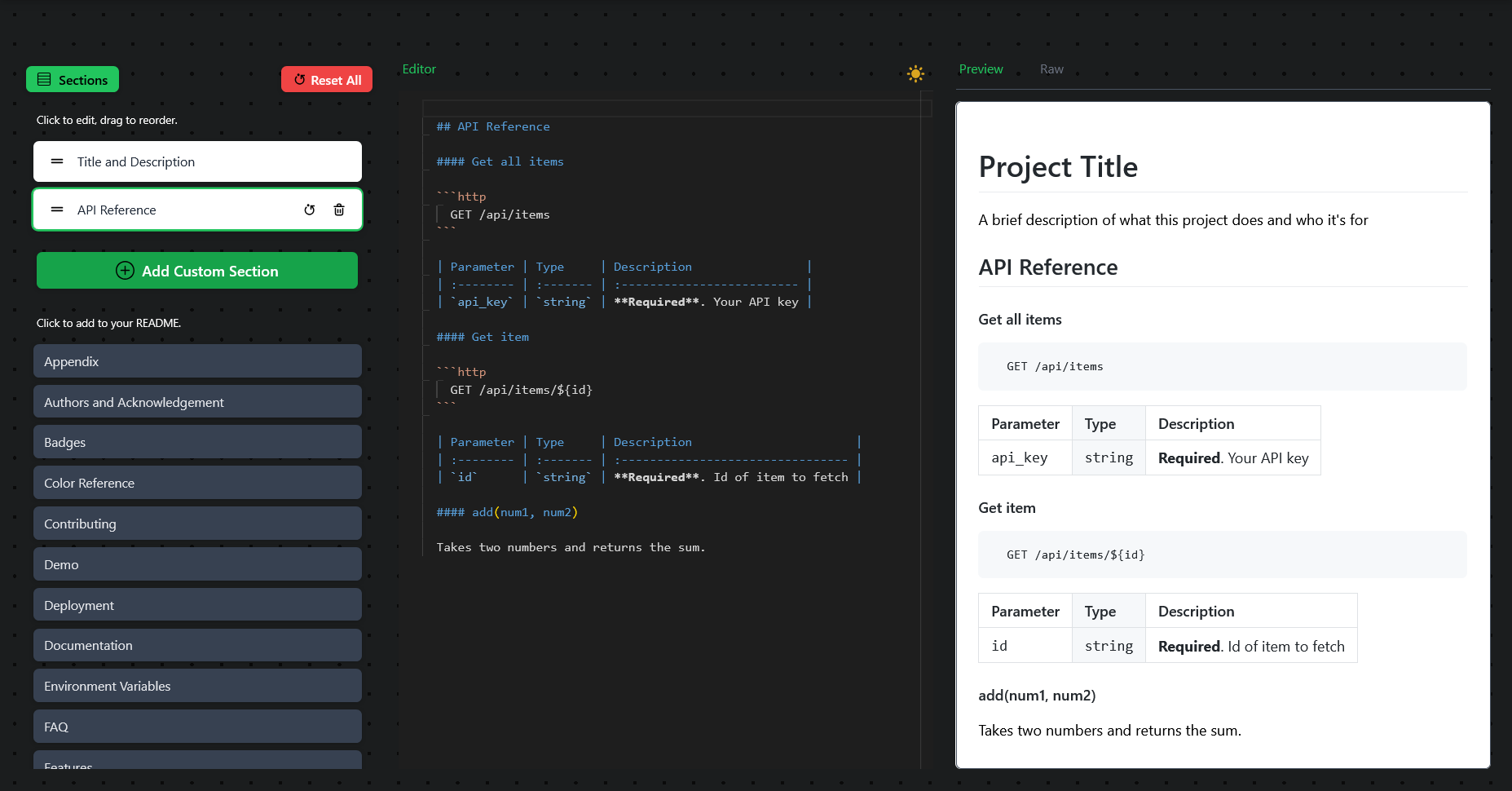The width and height of the screenshot is (1512, 791).
Task: Select the API Reference section
Action: coord(197,210)
